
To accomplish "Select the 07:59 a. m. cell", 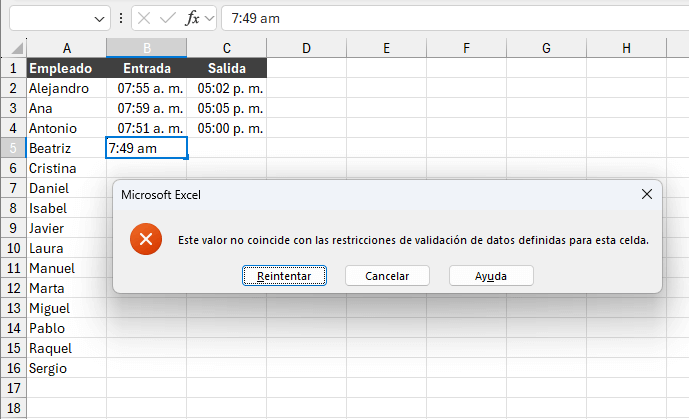I will 146,108.
